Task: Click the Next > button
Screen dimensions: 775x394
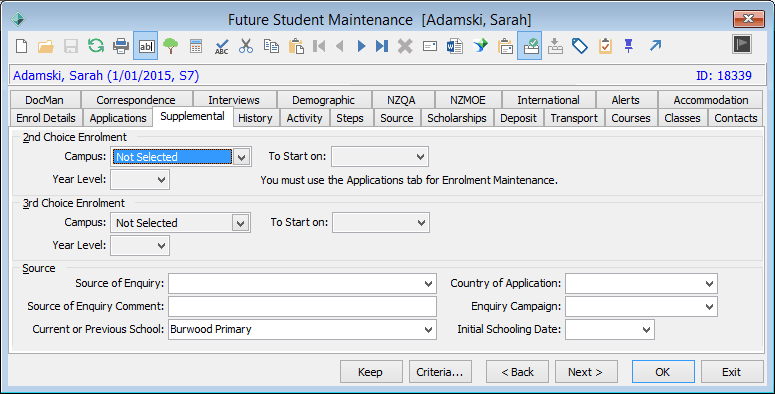Action: [x=586, y=372]
